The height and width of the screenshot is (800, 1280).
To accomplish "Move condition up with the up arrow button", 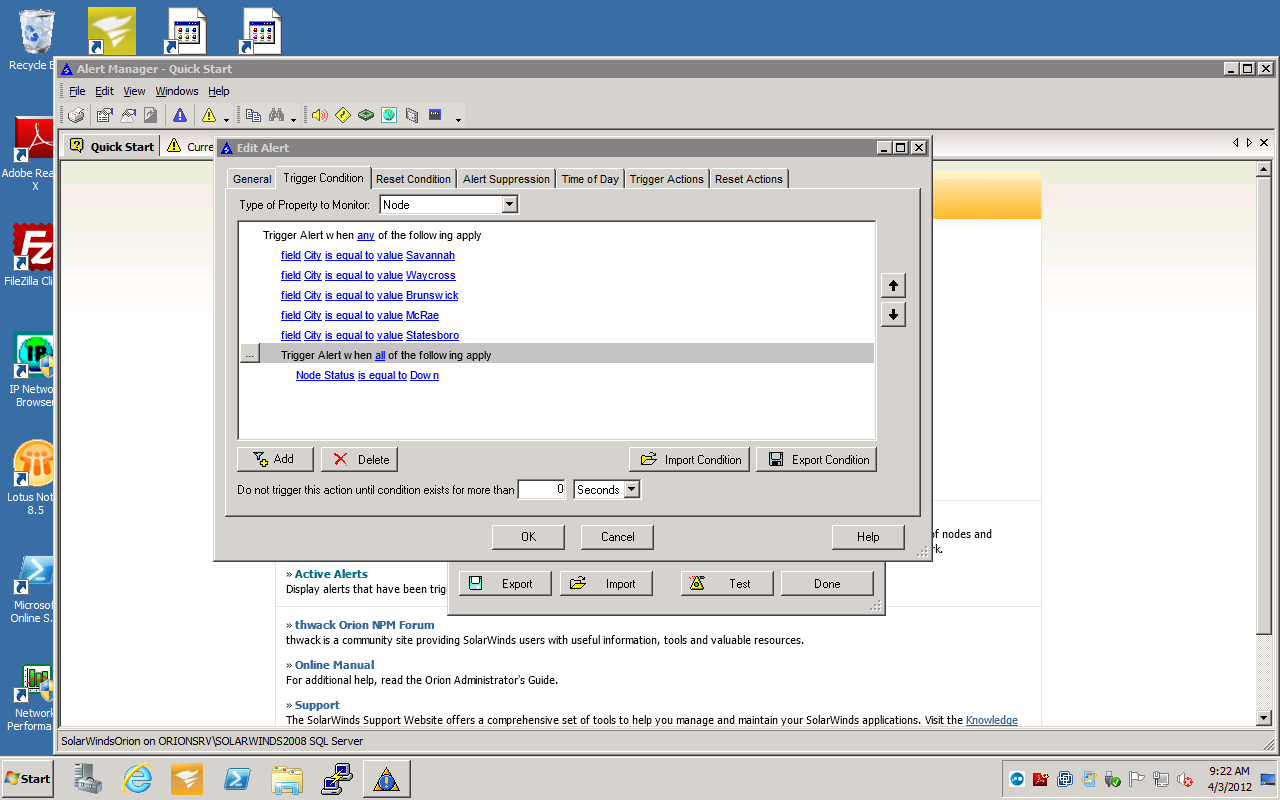I will pos(893,285).
